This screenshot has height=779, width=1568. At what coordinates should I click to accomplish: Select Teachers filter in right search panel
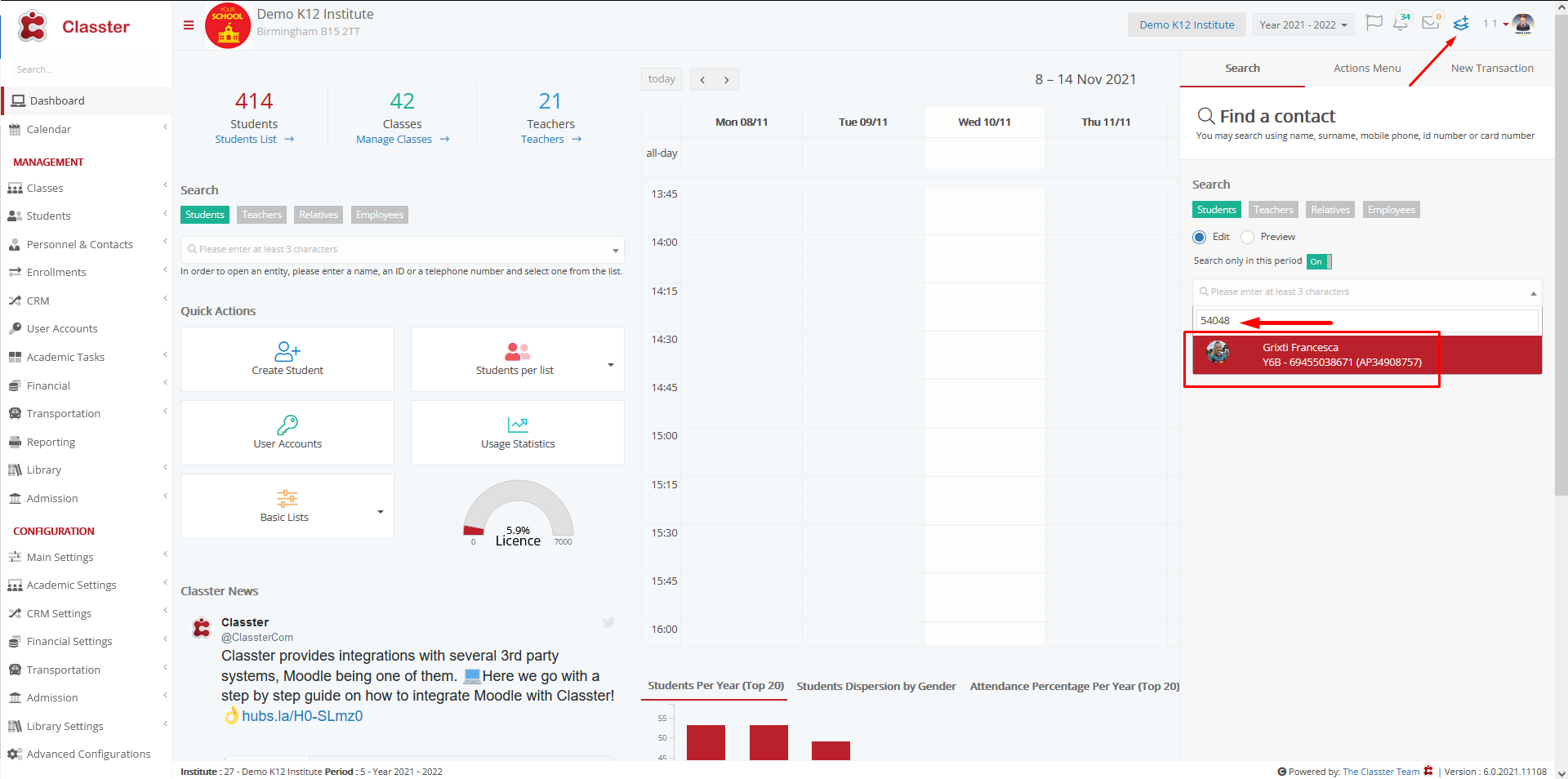(1273, 210)
